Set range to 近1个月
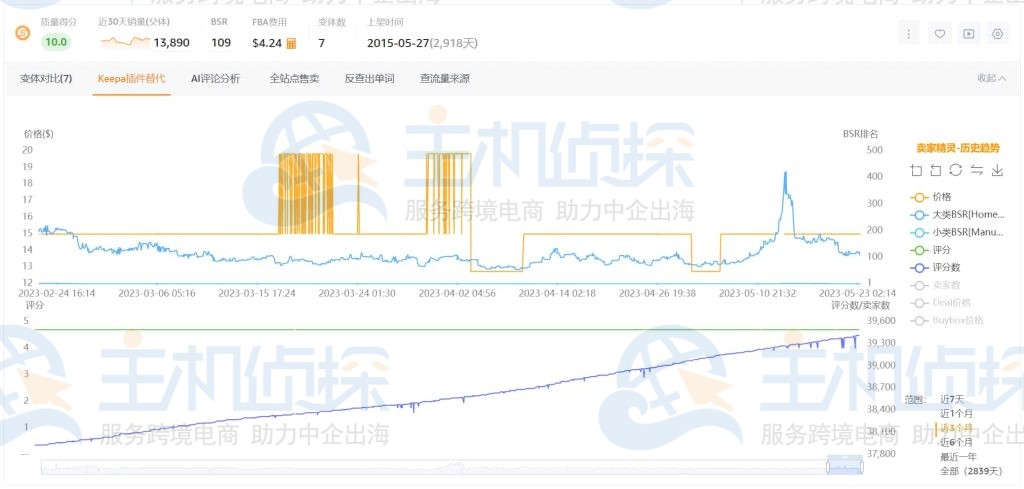Screen dimensions: 1024x489 click(956, 413)
